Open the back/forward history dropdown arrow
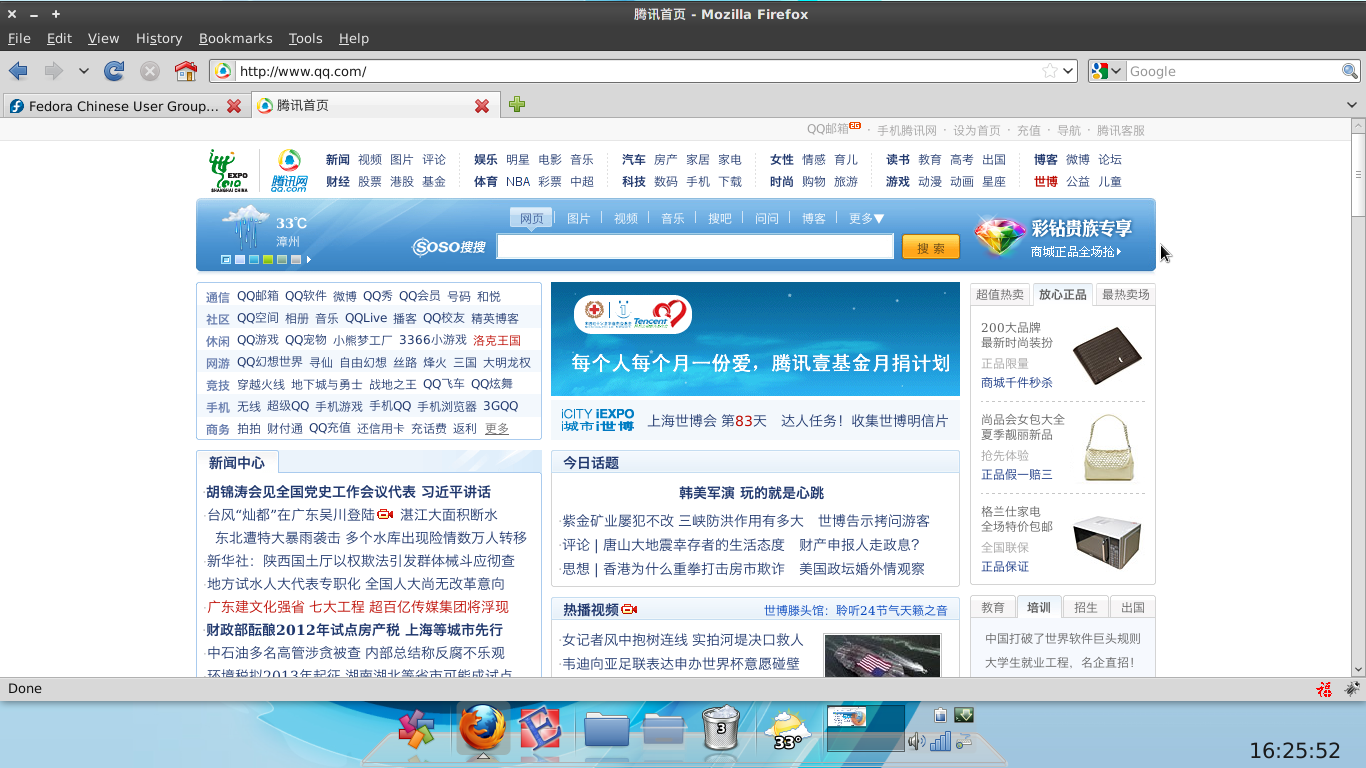The image size is (1366, 768). (x=84, y=71)
